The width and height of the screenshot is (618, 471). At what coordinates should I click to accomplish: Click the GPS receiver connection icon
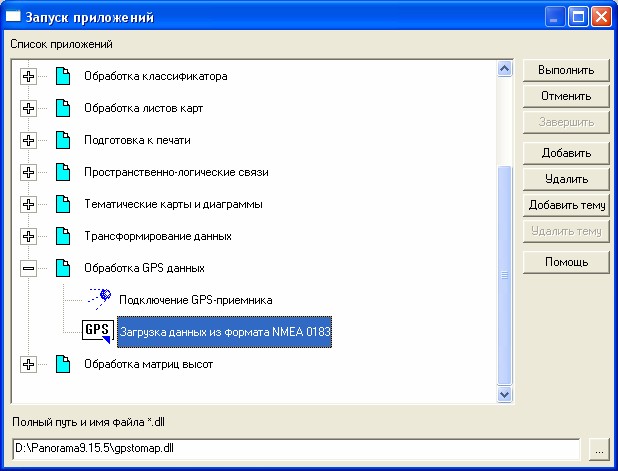97,299
